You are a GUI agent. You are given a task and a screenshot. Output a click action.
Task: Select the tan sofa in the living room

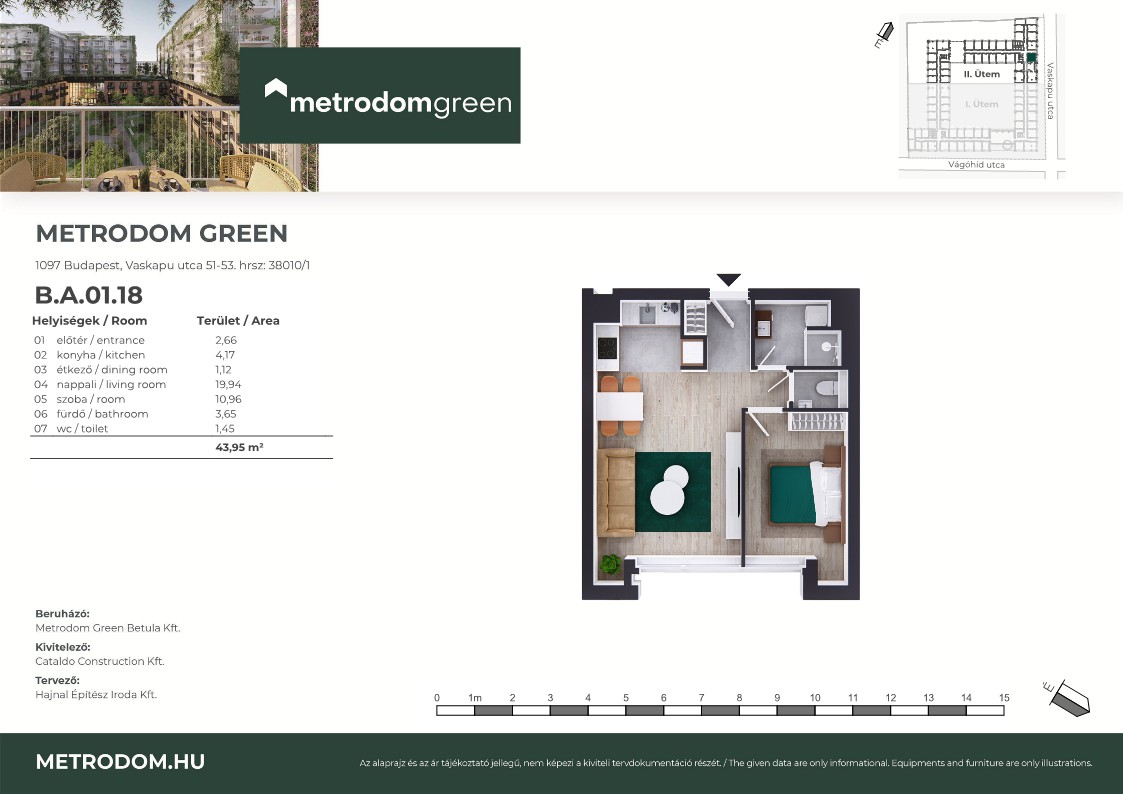(x=616, y=493)
